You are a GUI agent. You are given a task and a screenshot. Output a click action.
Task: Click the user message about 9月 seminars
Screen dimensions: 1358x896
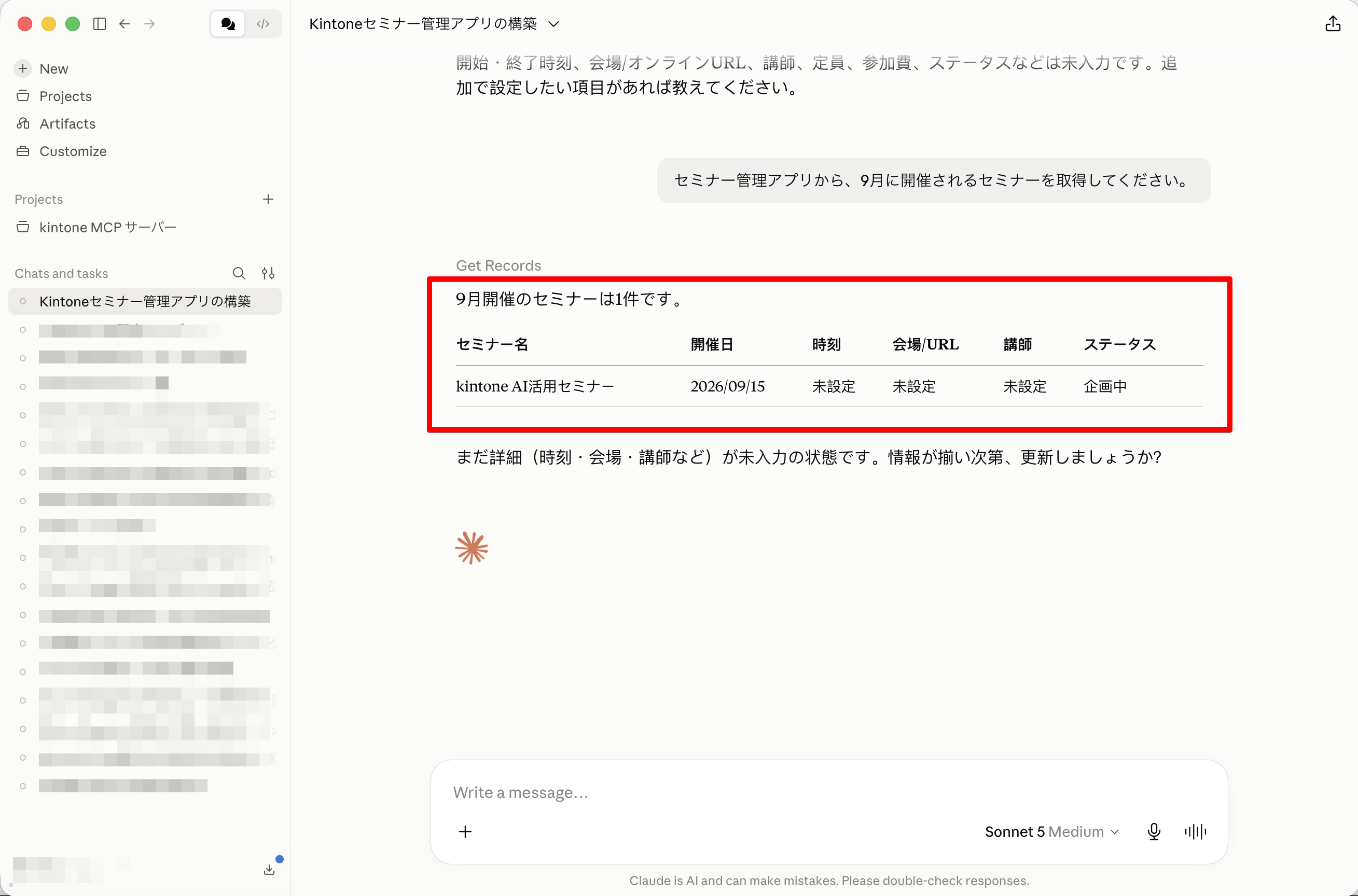933,180
